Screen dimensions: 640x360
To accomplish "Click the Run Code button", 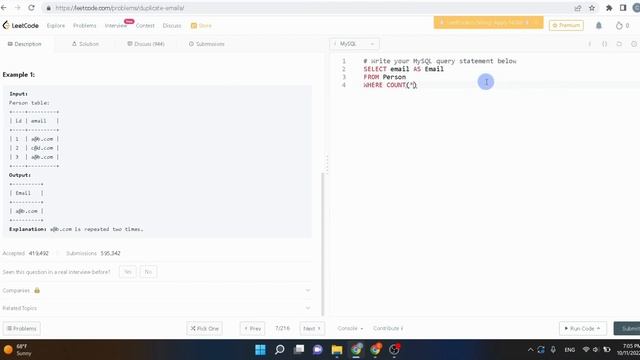I will pos(583,329).
